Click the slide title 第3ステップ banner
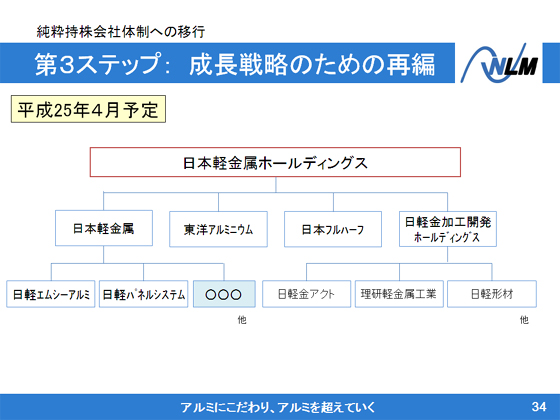Screen dimensions: 560x420 pyautogui.click(x=227, y=63)
